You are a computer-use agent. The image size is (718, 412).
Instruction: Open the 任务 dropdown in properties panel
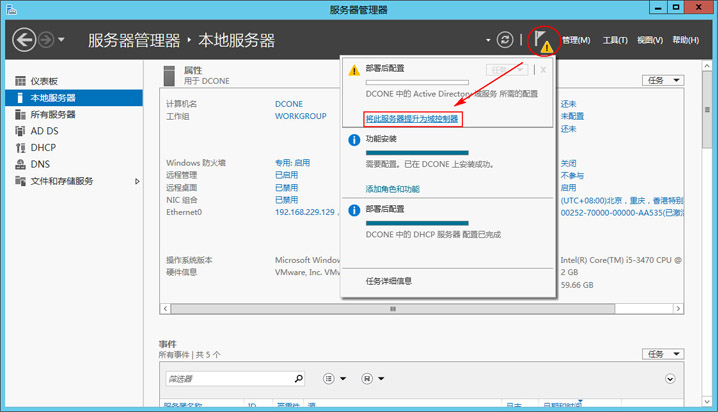pyautogui.click(x=663, y=80)
